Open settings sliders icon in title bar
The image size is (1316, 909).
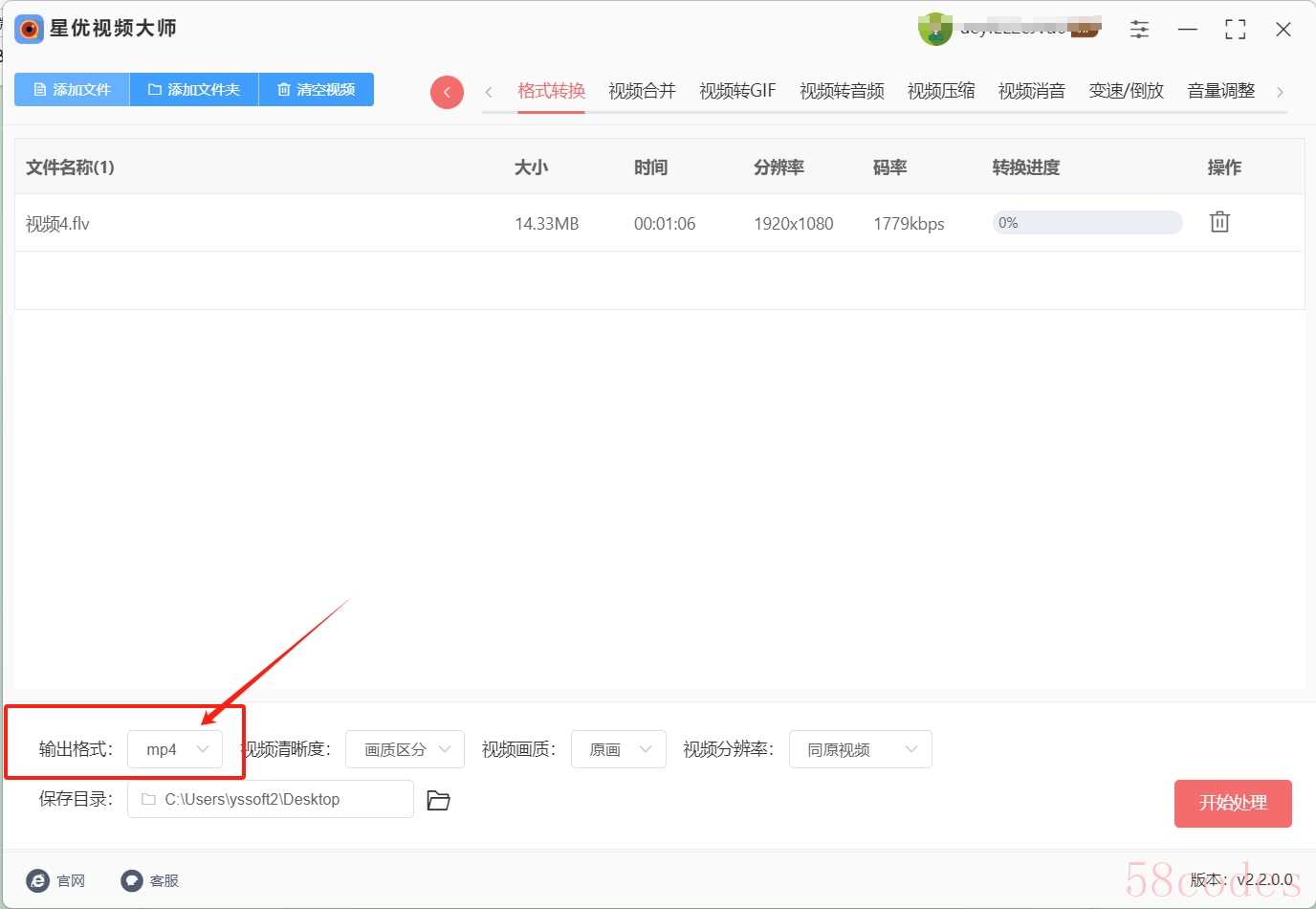coord(1139,30)
